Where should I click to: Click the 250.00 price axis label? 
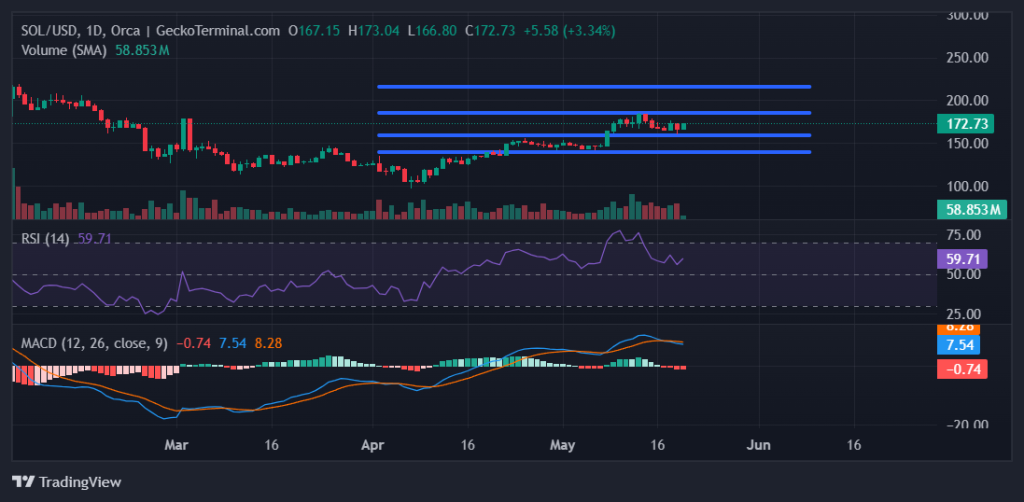coord(968,58)
